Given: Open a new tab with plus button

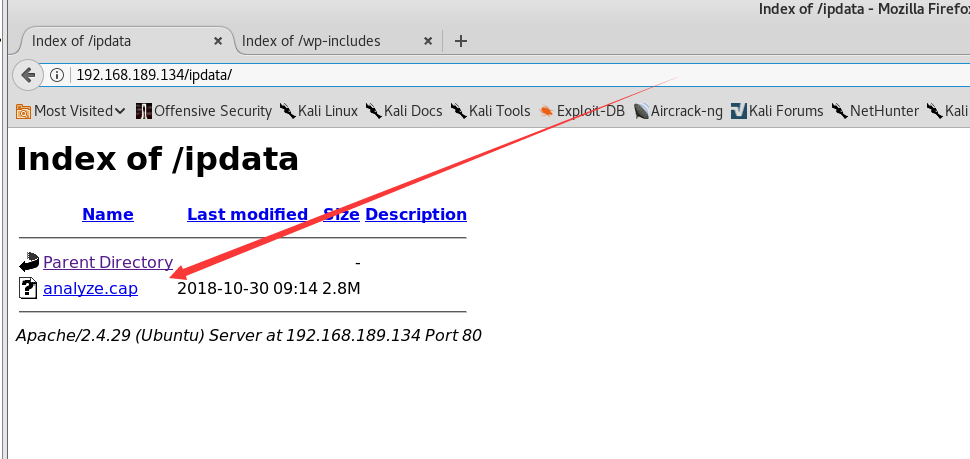Looking at the screenshot, I should (460, 41).
